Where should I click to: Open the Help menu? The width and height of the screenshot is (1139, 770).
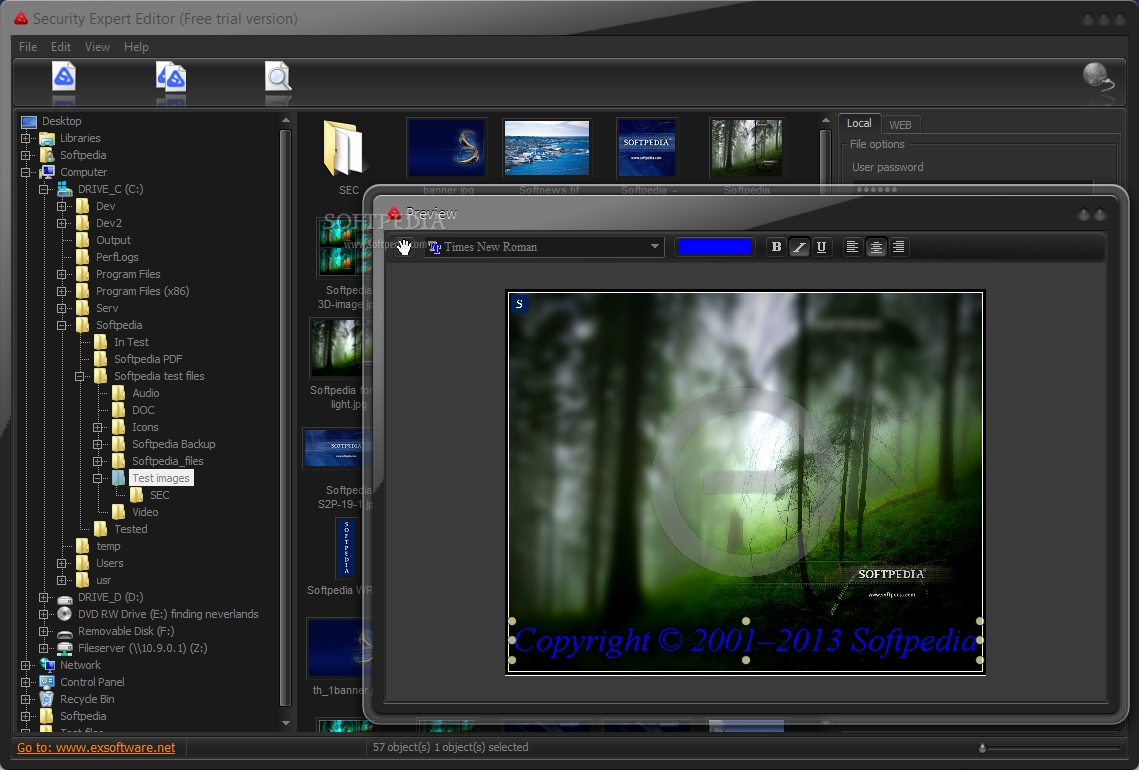136,46
